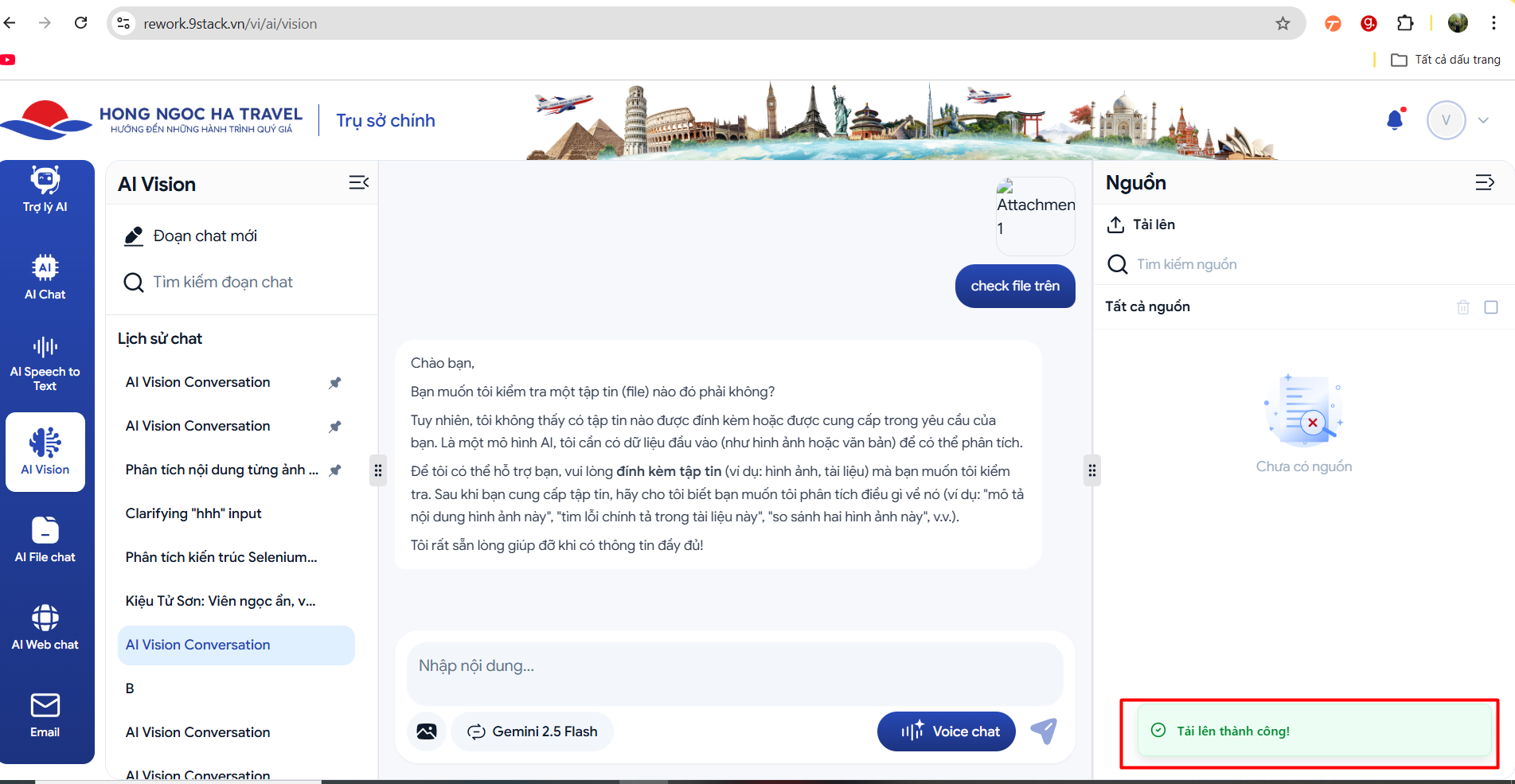Screen dimensions: 1515x784
Task: Open the Gemini 2.5 Flash model selector
Action: tap(533, 731)
